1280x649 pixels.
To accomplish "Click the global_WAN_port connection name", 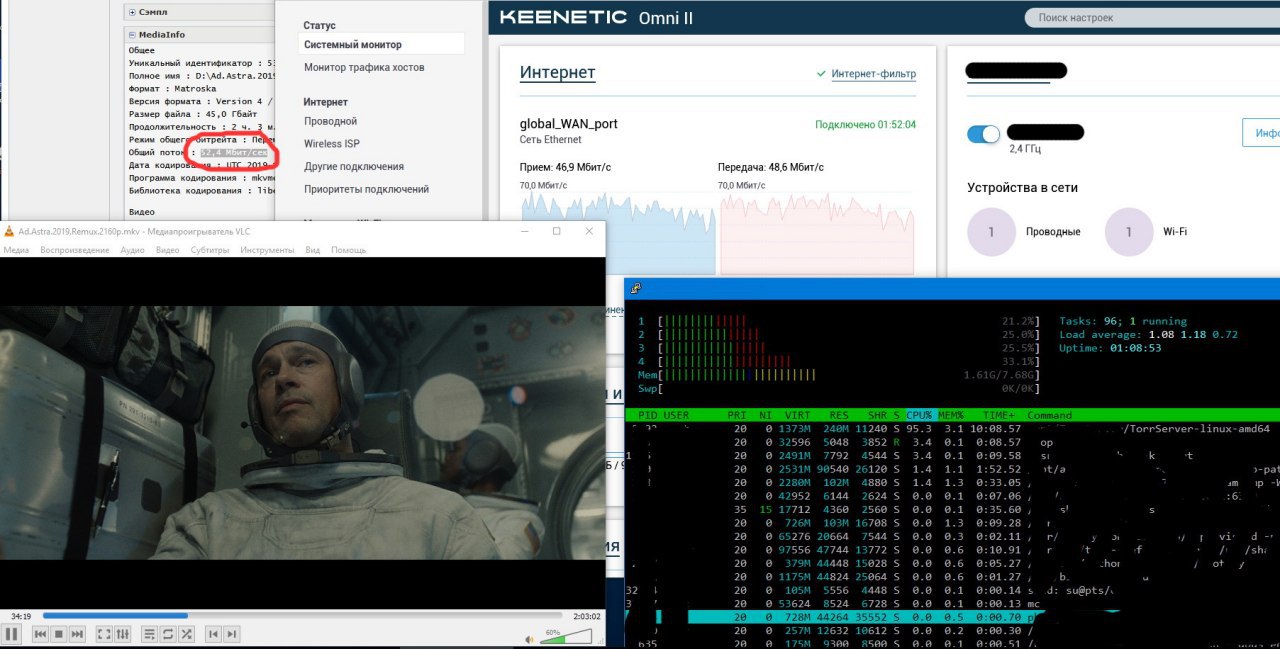I will pyautogui.click(x=568, y=124).
